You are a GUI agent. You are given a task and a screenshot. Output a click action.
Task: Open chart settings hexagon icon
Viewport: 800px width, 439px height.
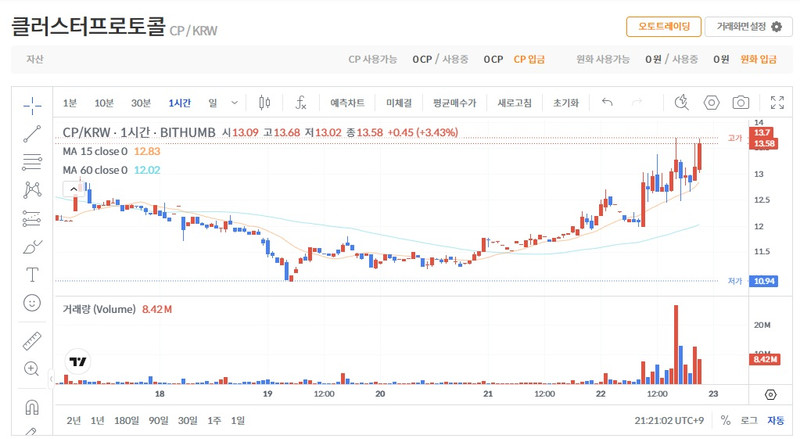click(x=711, y=103)
